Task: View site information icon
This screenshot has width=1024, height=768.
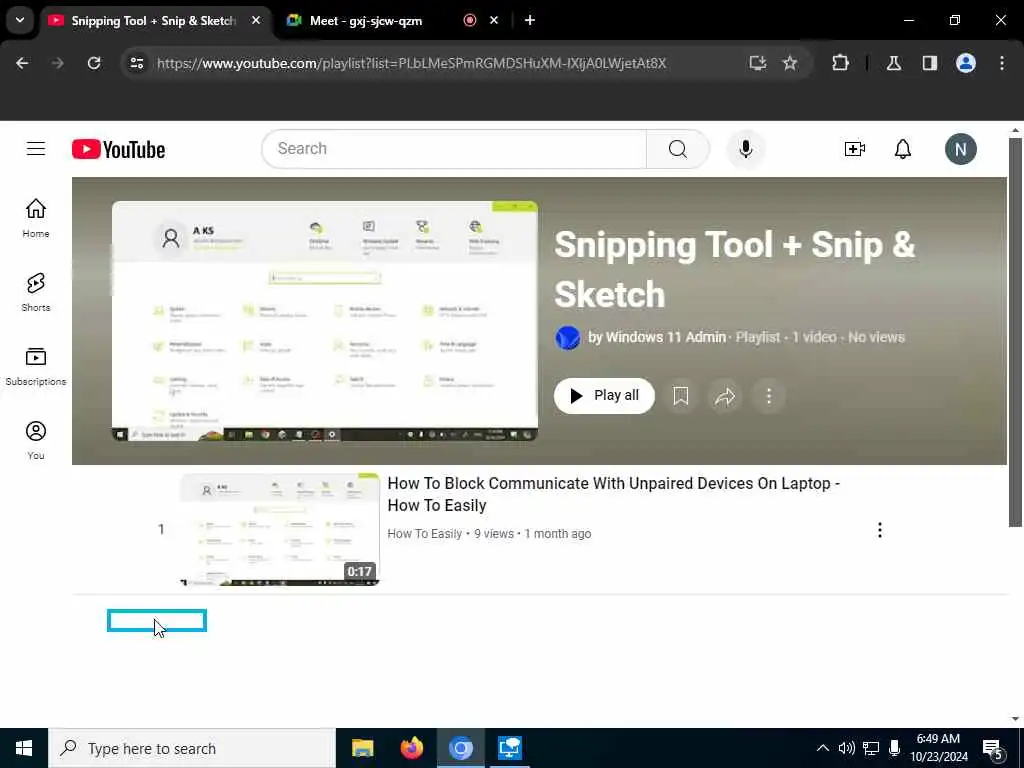Action: point(136,63)
